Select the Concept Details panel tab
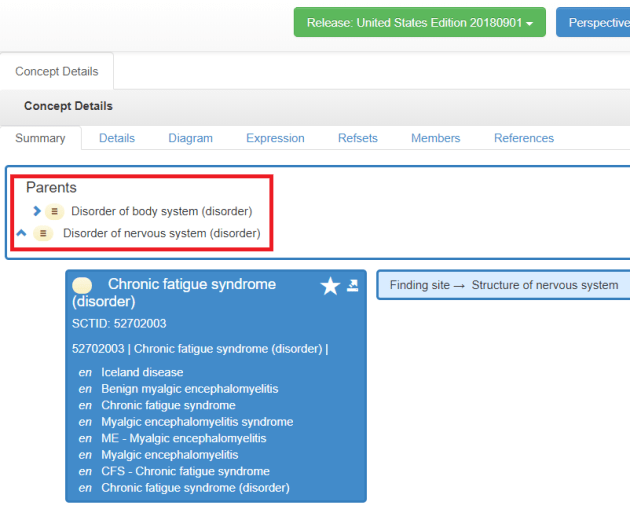This screenshot has height=509, width=630. [x=56, y=72]
